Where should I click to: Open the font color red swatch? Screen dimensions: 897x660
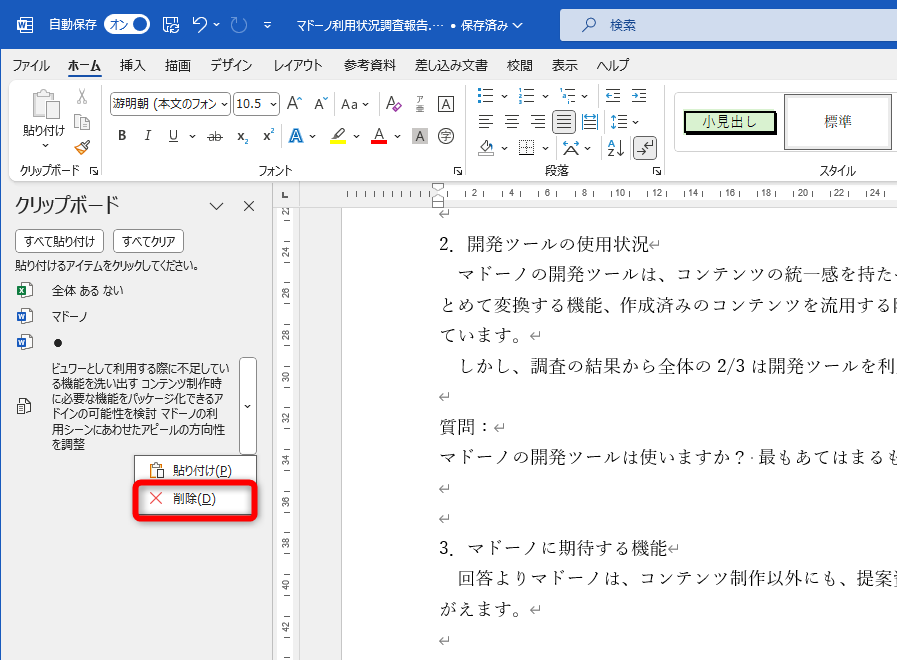pos(379,136)
